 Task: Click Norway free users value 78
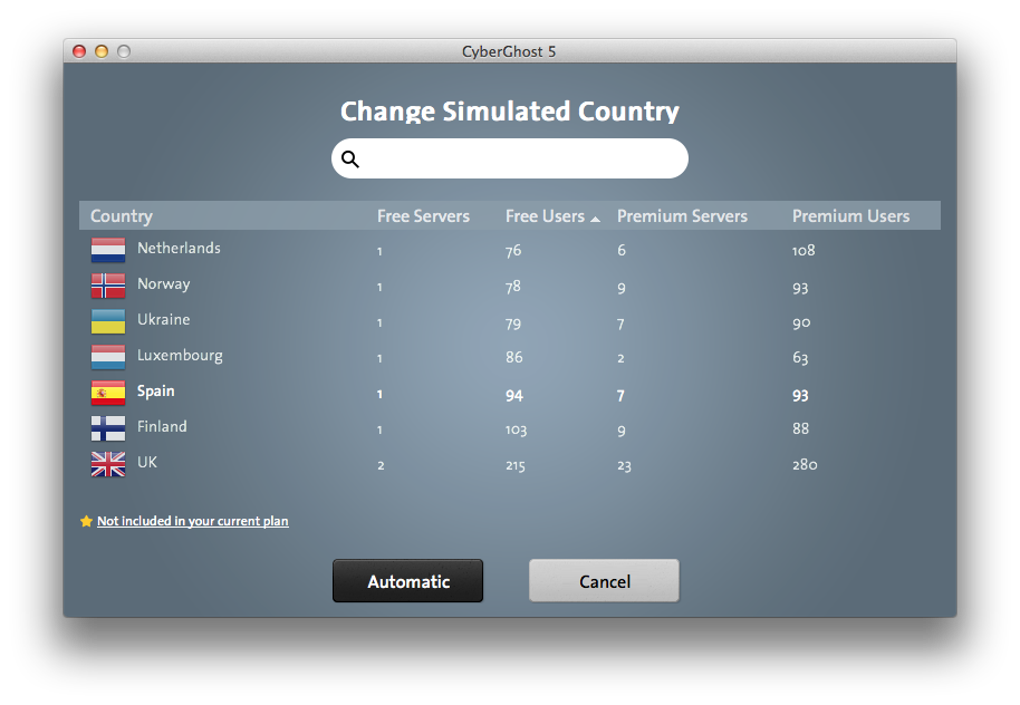point(513,286)
